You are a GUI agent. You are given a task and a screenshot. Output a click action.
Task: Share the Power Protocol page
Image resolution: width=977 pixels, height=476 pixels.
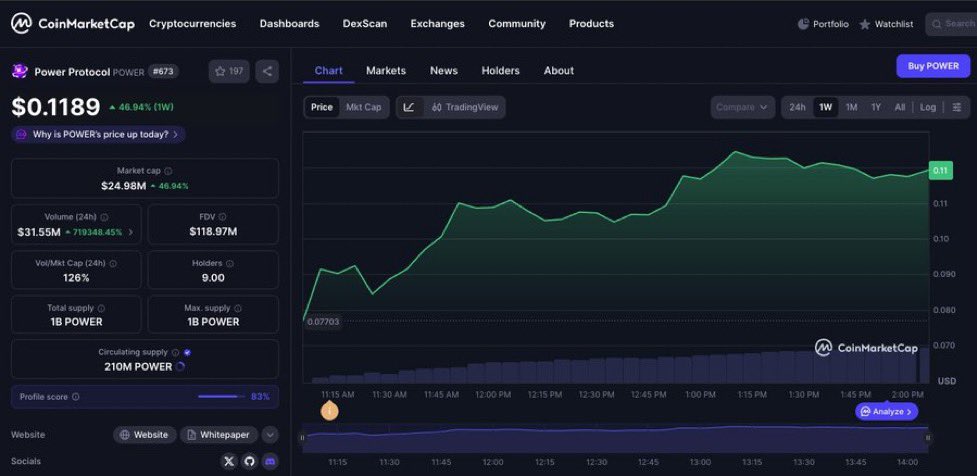click(x=267, y=71)
